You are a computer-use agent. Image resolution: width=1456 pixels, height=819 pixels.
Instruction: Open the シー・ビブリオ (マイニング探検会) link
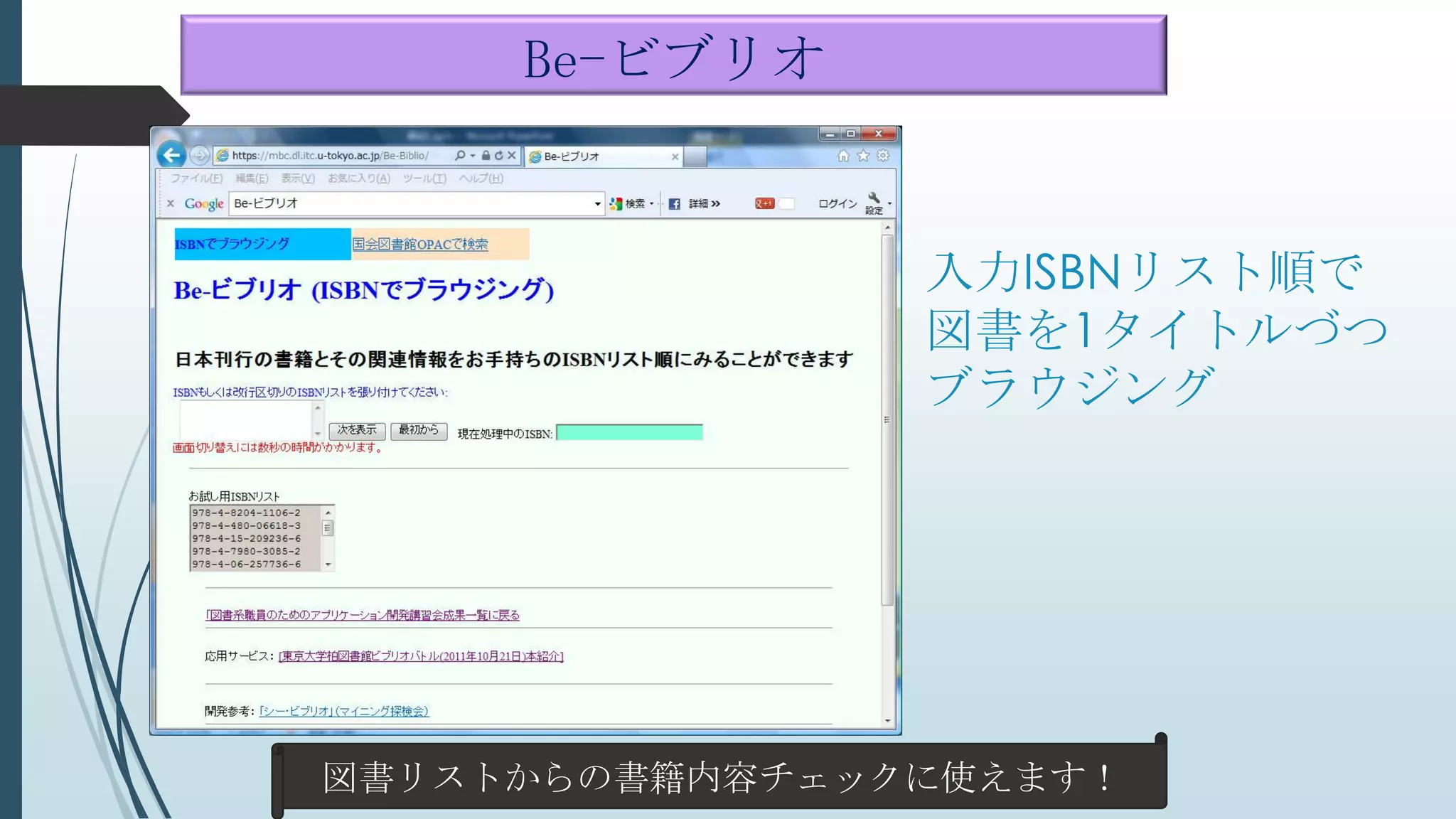point(344,711)
